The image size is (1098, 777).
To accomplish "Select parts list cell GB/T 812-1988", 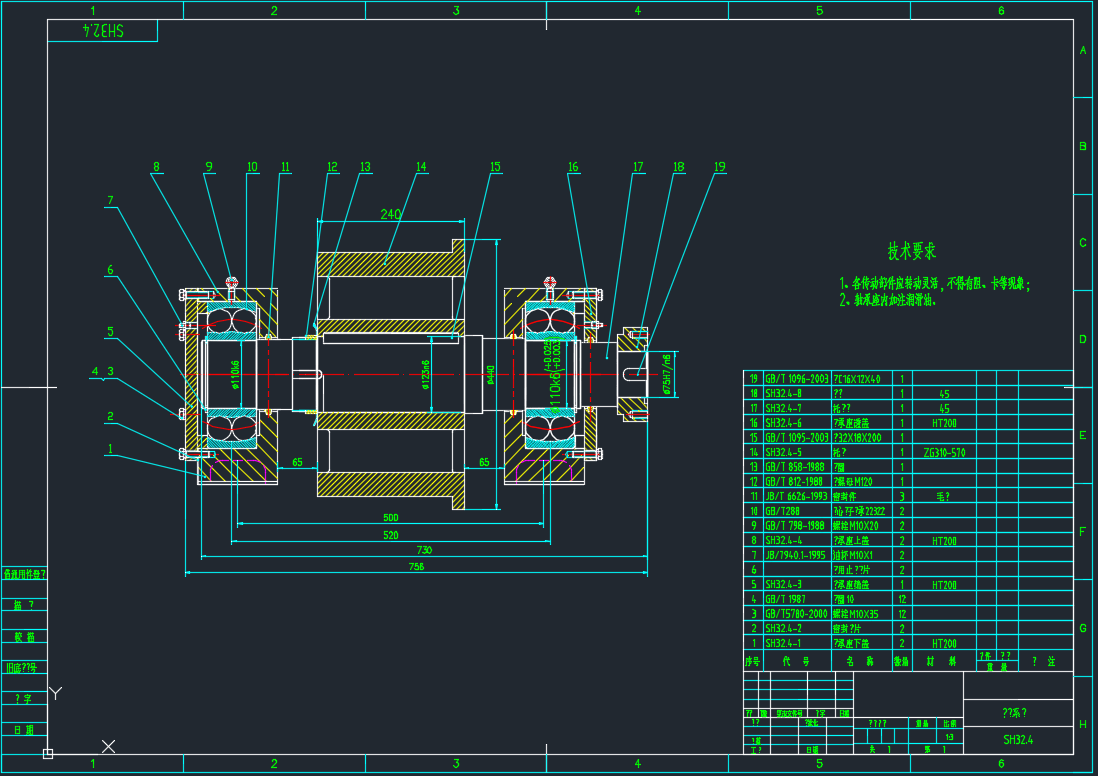I will (x=795, y=482).
